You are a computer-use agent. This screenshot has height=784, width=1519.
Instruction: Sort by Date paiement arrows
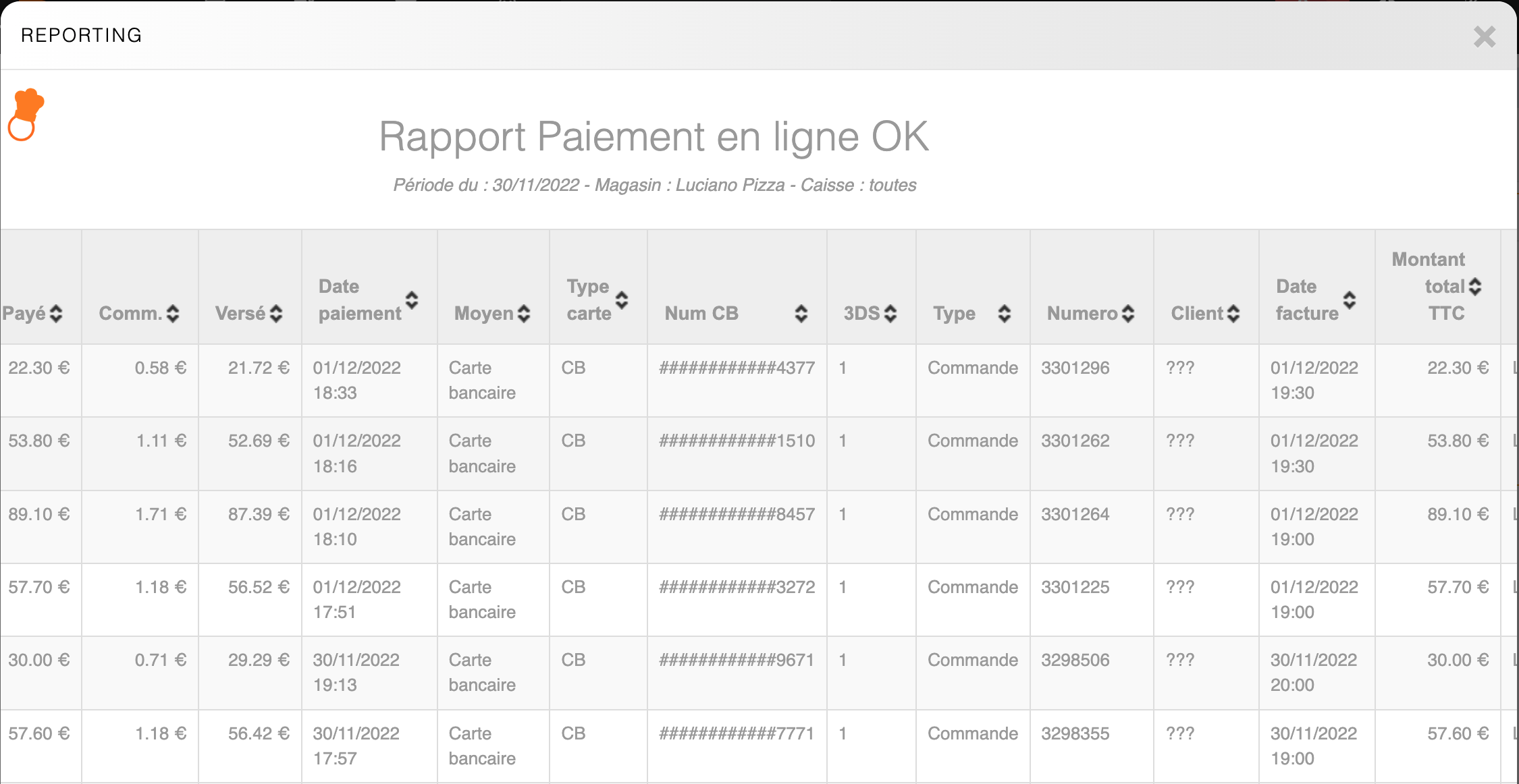coord(411,300)
